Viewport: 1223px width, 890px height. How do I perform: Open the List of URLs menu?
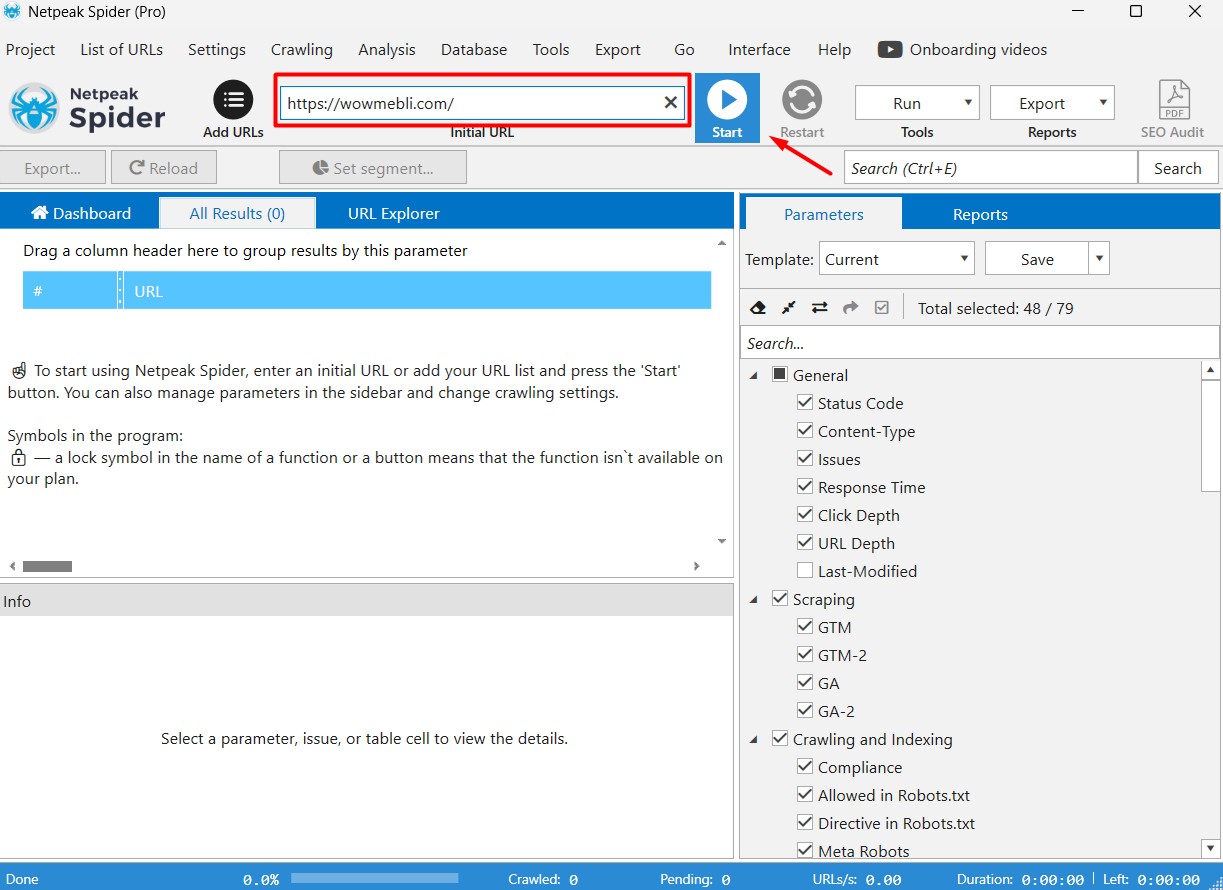pos(122,49)
